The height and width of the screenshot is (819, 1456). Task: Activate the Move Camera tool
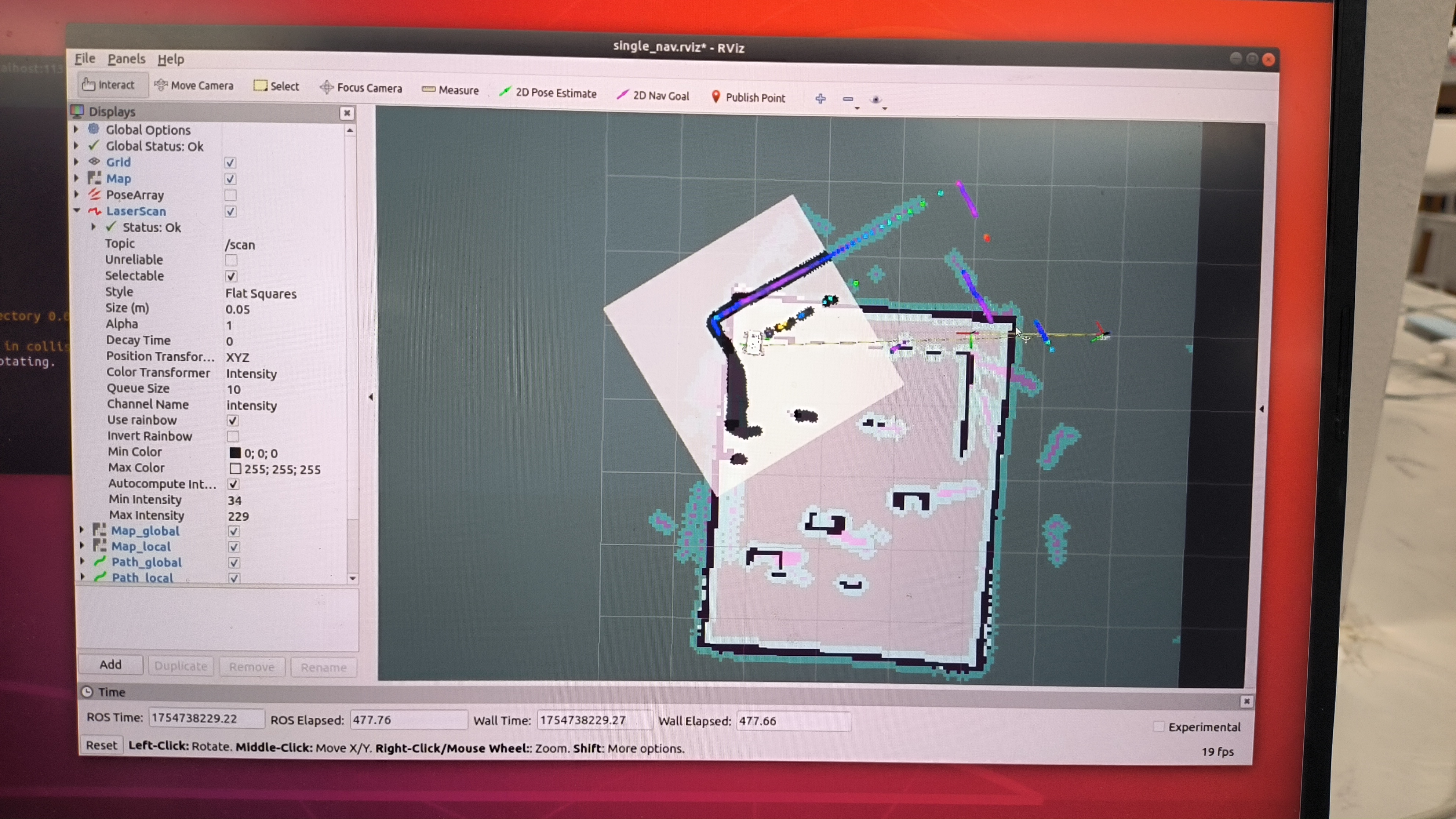(194, 85)
